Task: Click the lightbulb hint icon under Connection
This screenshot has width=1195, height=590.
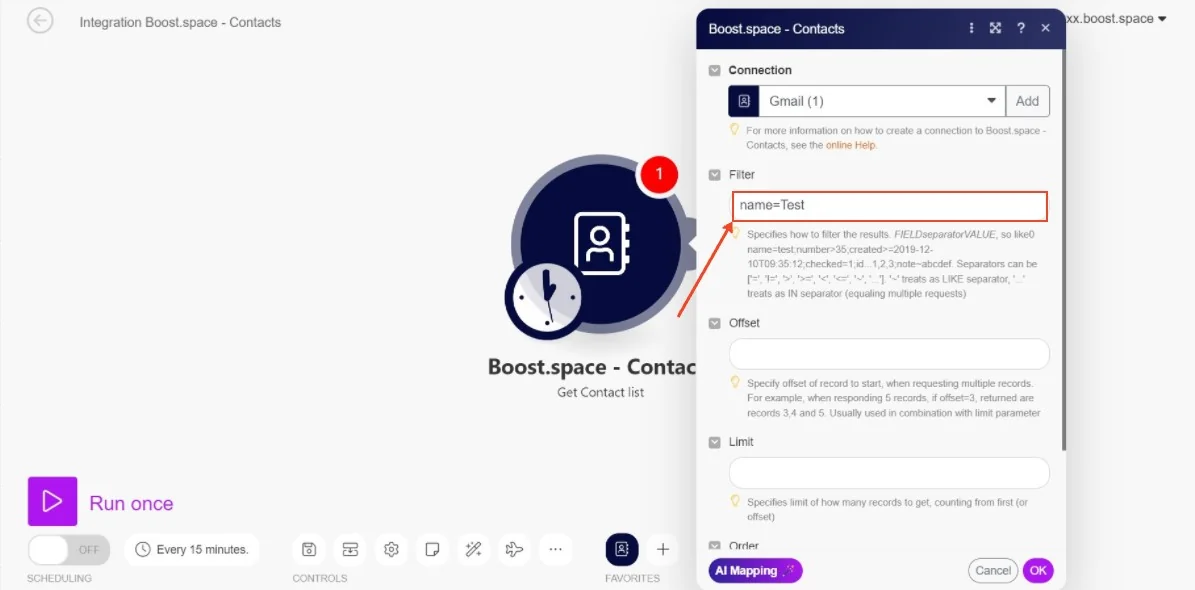Action: [735, 130]
